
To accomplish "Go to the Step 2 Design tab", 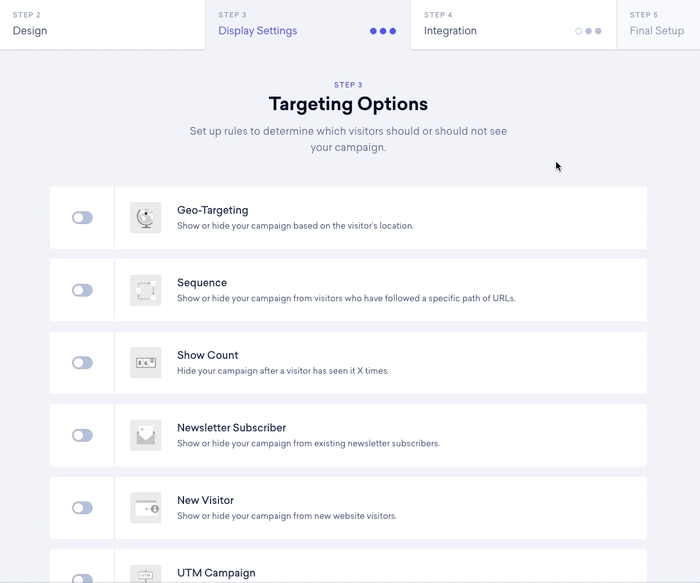I will point(102,24).
